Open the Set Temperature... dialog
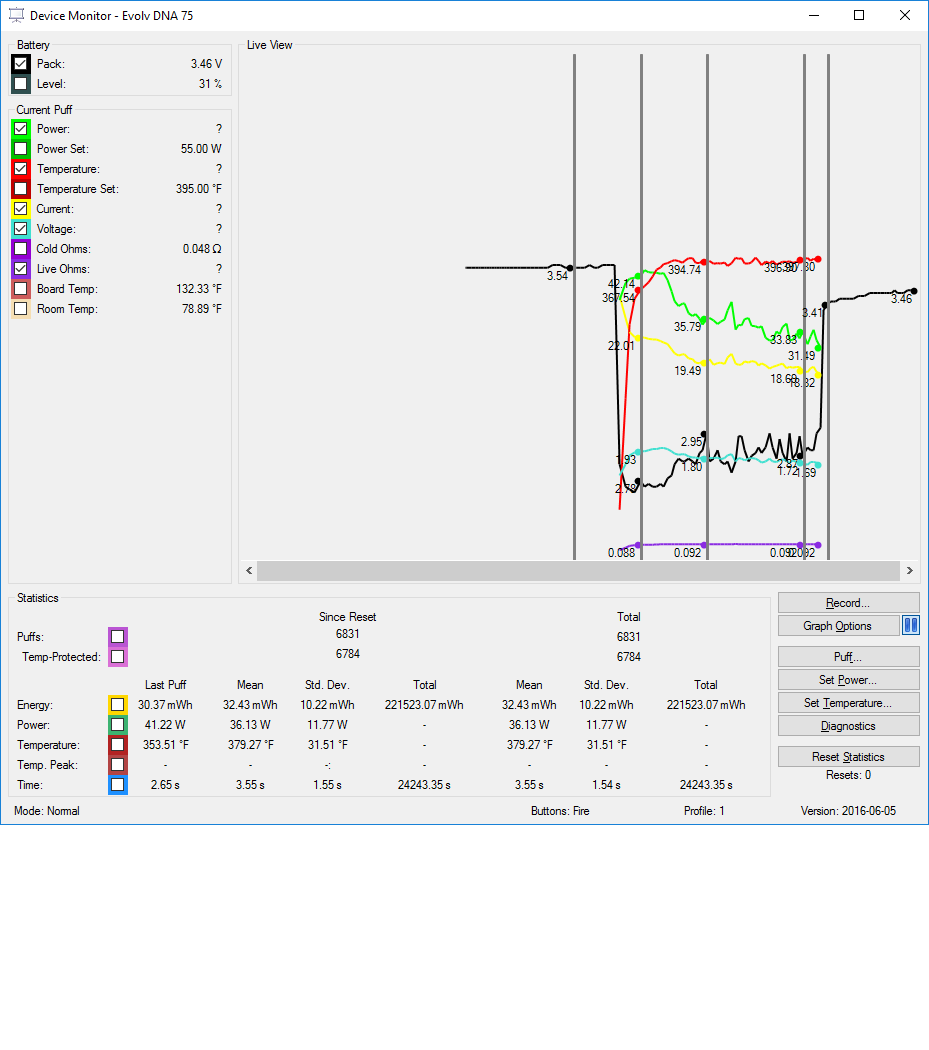The width and height of the screenshot is (929, 1050). coord(848,703)
